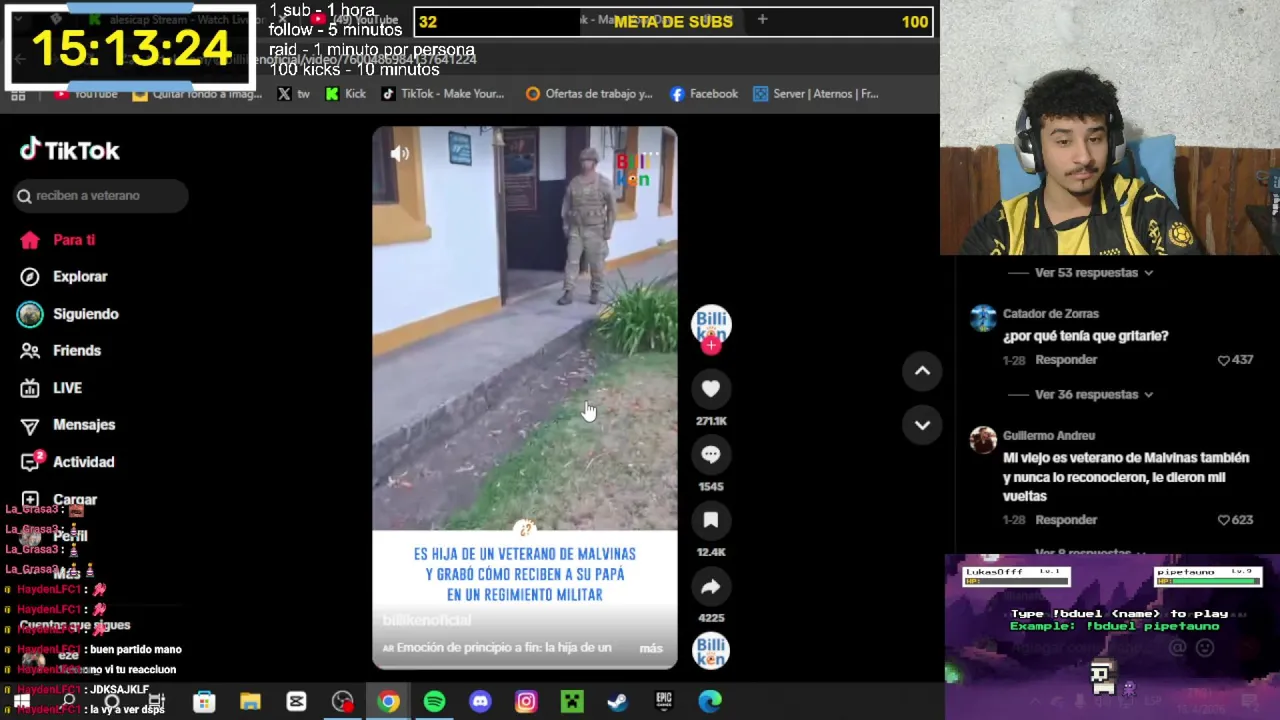Mute the TikTok video sound
This screenshot has height=720, width=1280.
tap(399, 154)
